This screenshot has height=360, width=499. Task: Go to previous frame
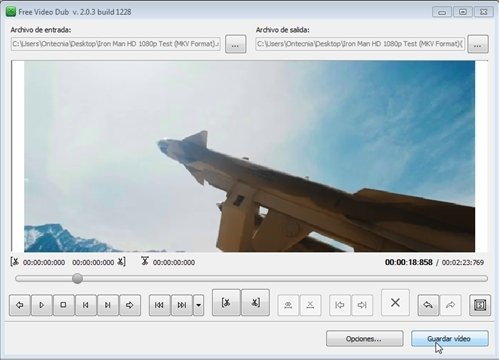(x=86, y=305)
